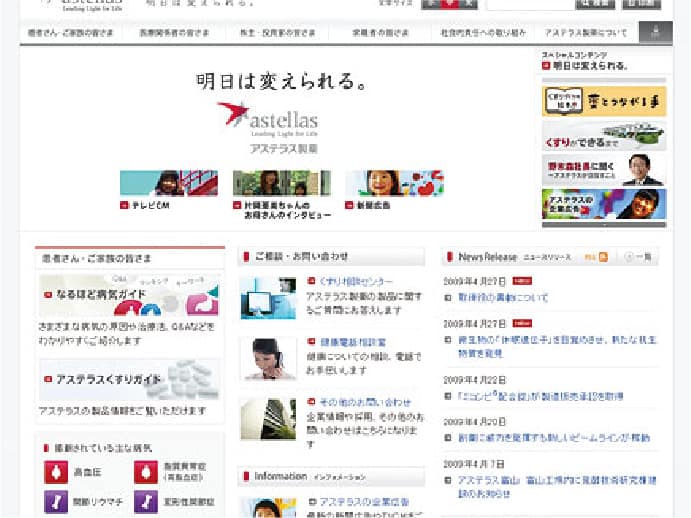Screen dimensions: 691x518
Task: Open the くすりができるまで sidebar banner
Action: tap(604, 136)
